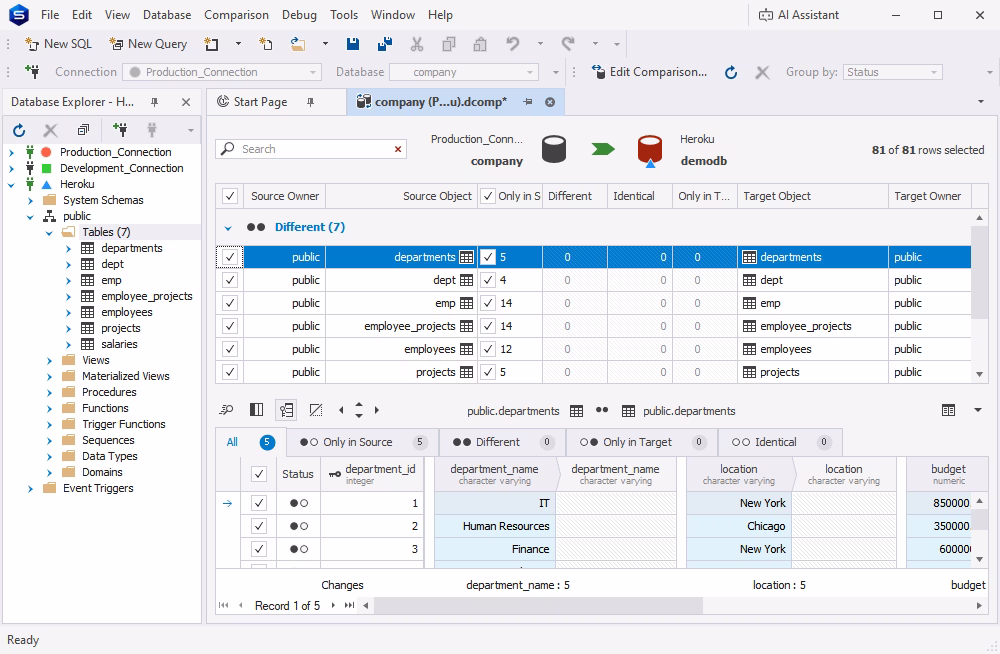Close the company dcomp tab
The height and width of the screenshot is (654, 1000).
coord(550,102)
